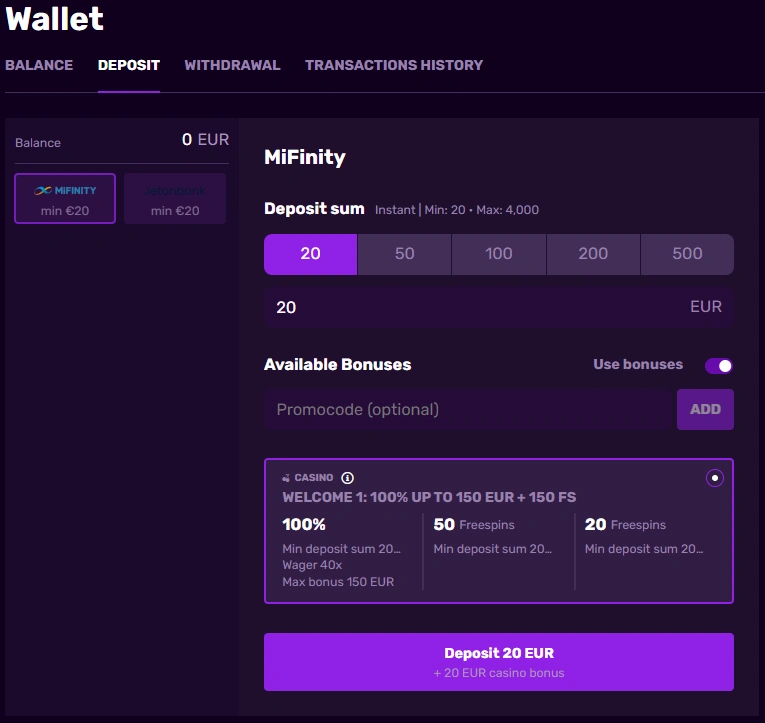Click the Welcome 1 bonus card title
765x723 pixels.
tap(429, 497)
